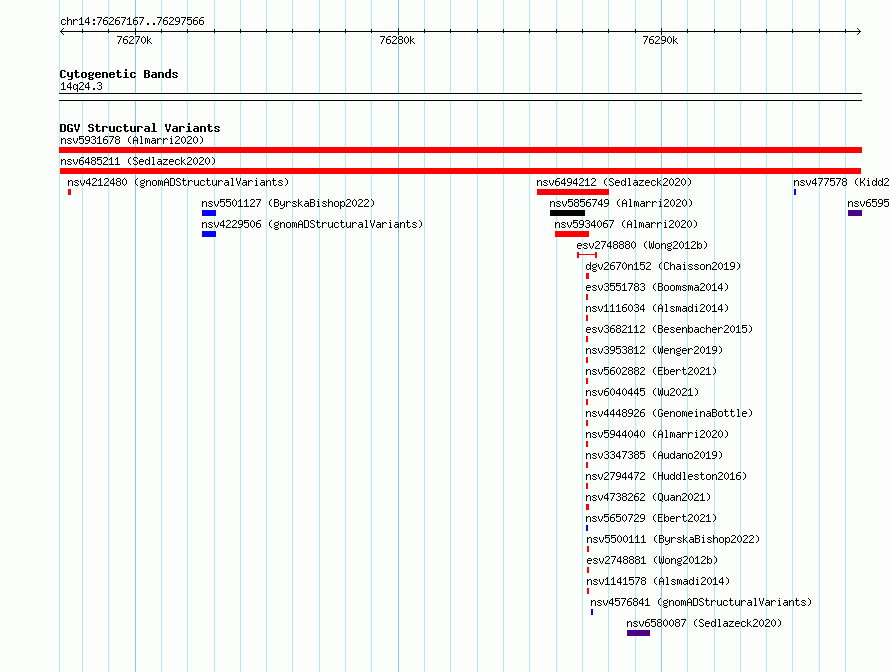Screen dimensions: 890x672
Task: Select nsv6494212 (Sedlazeck2020) label
Action: click(614, 182)
